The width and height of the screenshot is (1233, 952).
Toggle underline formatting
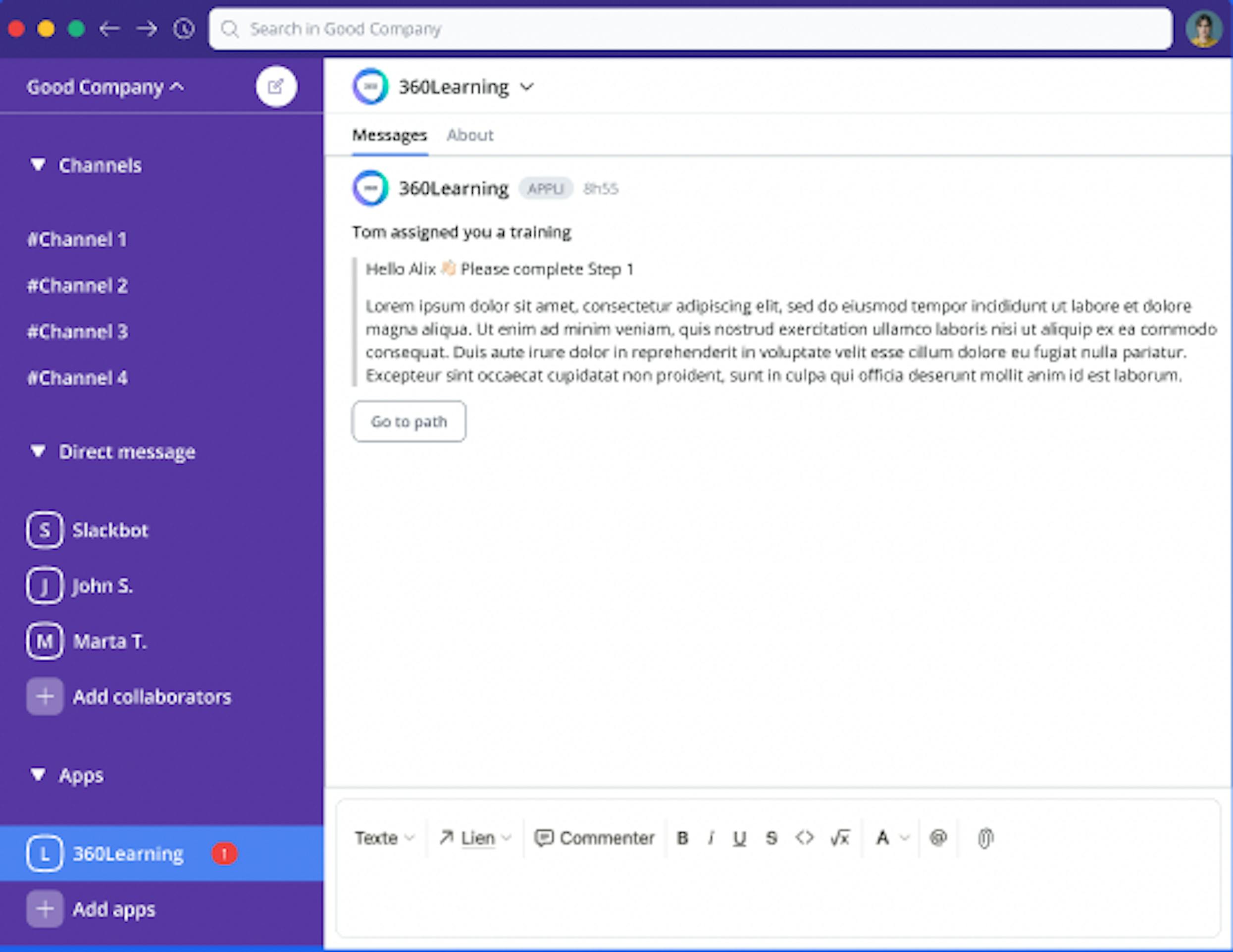[x=740, y=839]
